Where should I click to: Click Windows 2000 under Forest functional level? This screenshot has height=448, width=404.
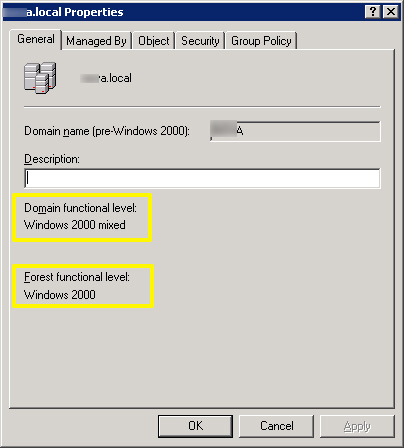coord(60,295)
